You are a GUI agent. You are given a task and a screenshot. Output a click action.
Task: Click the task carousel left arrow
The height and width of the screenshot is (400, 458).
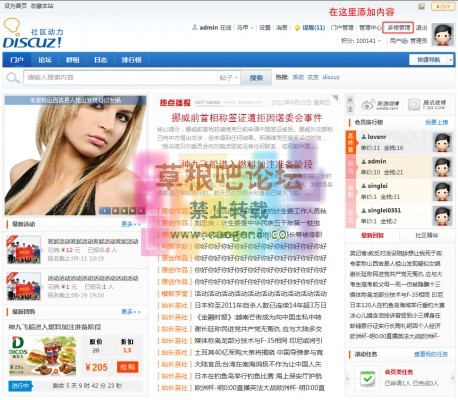pos(347,378)
